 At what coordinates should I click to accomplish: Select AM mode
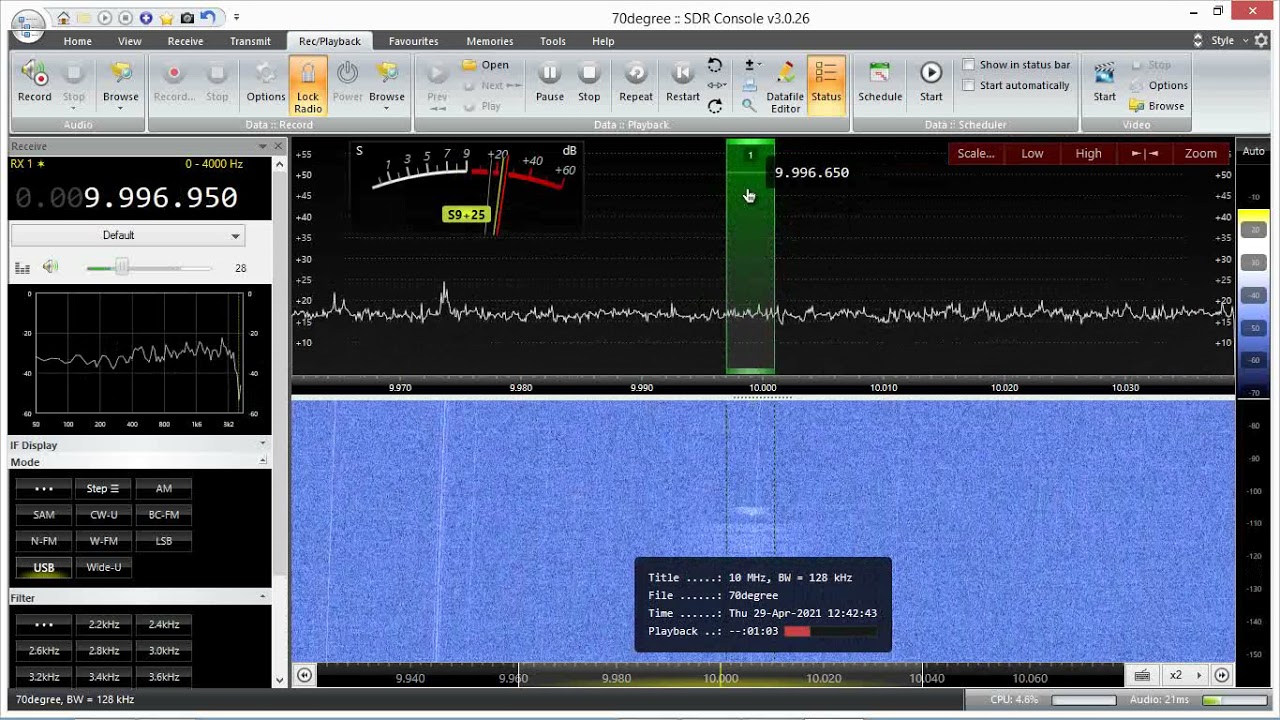(x=164, y=489)
